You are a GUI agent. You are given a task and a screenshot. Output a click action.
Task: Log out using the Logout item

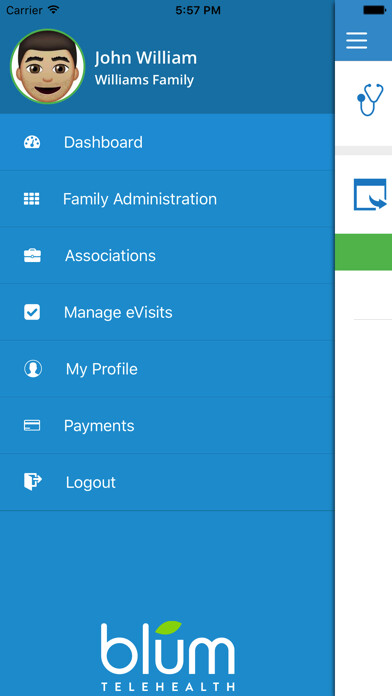click(x=167, y=482)
